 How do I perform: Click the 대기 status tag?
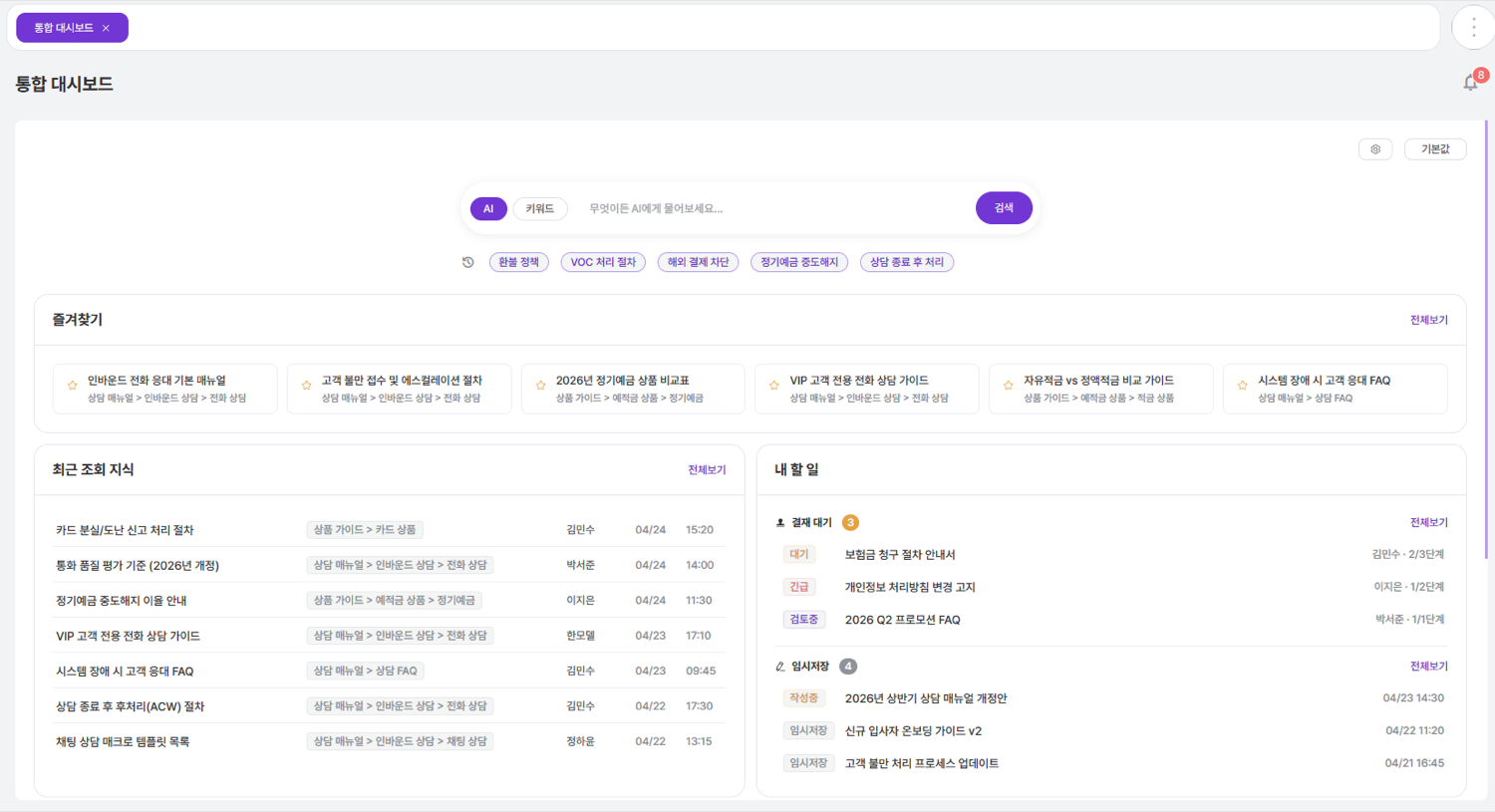[799, 554]
